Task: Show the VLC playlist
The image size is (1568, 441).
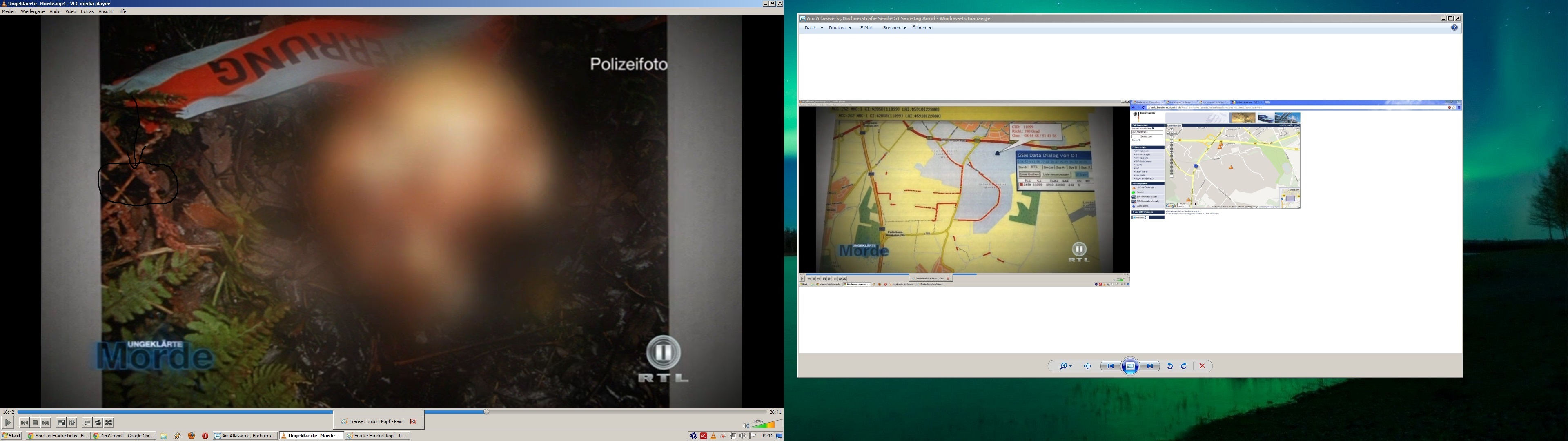Action: (87, 423)
